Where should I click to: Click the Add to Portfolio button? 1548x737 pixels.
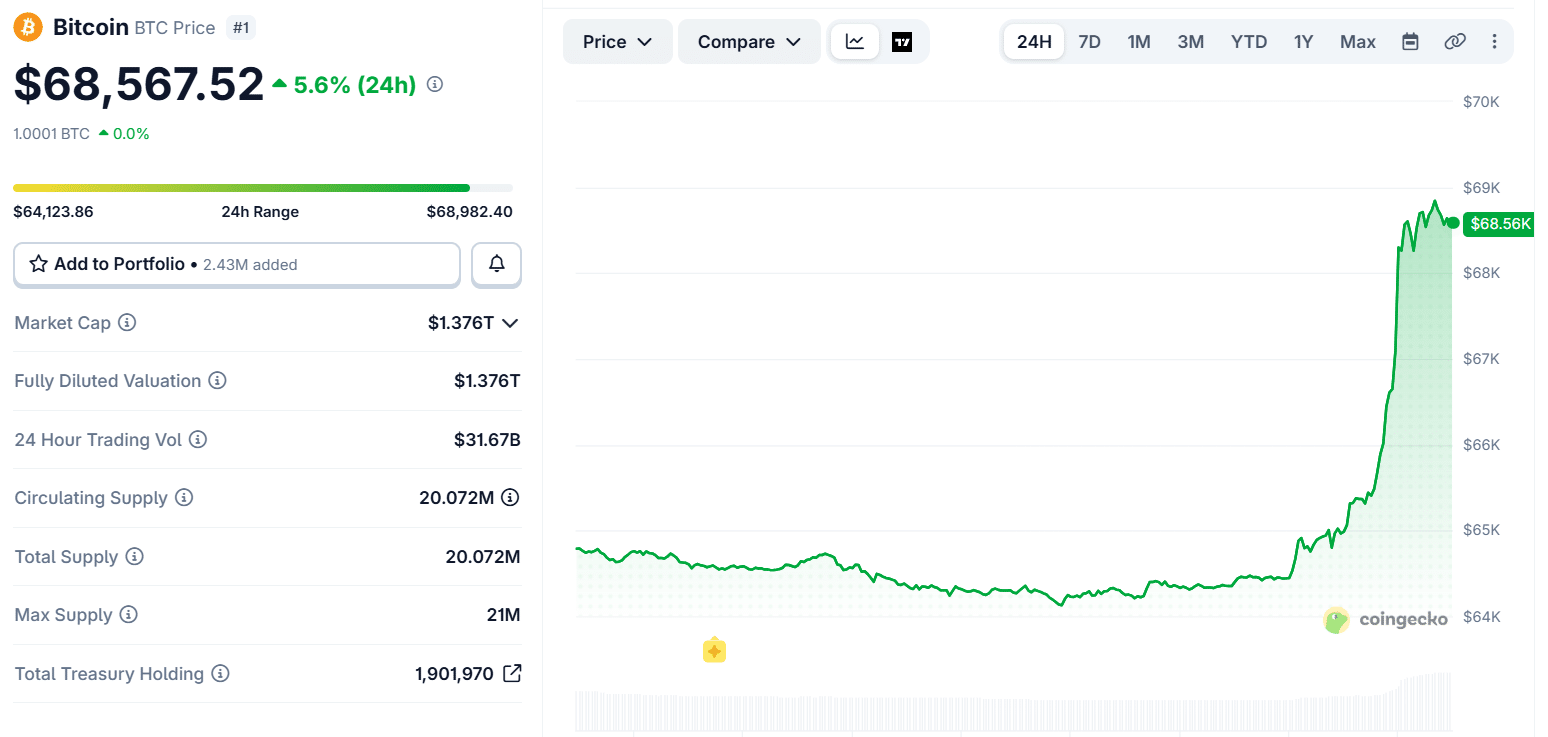click(237, 264)
